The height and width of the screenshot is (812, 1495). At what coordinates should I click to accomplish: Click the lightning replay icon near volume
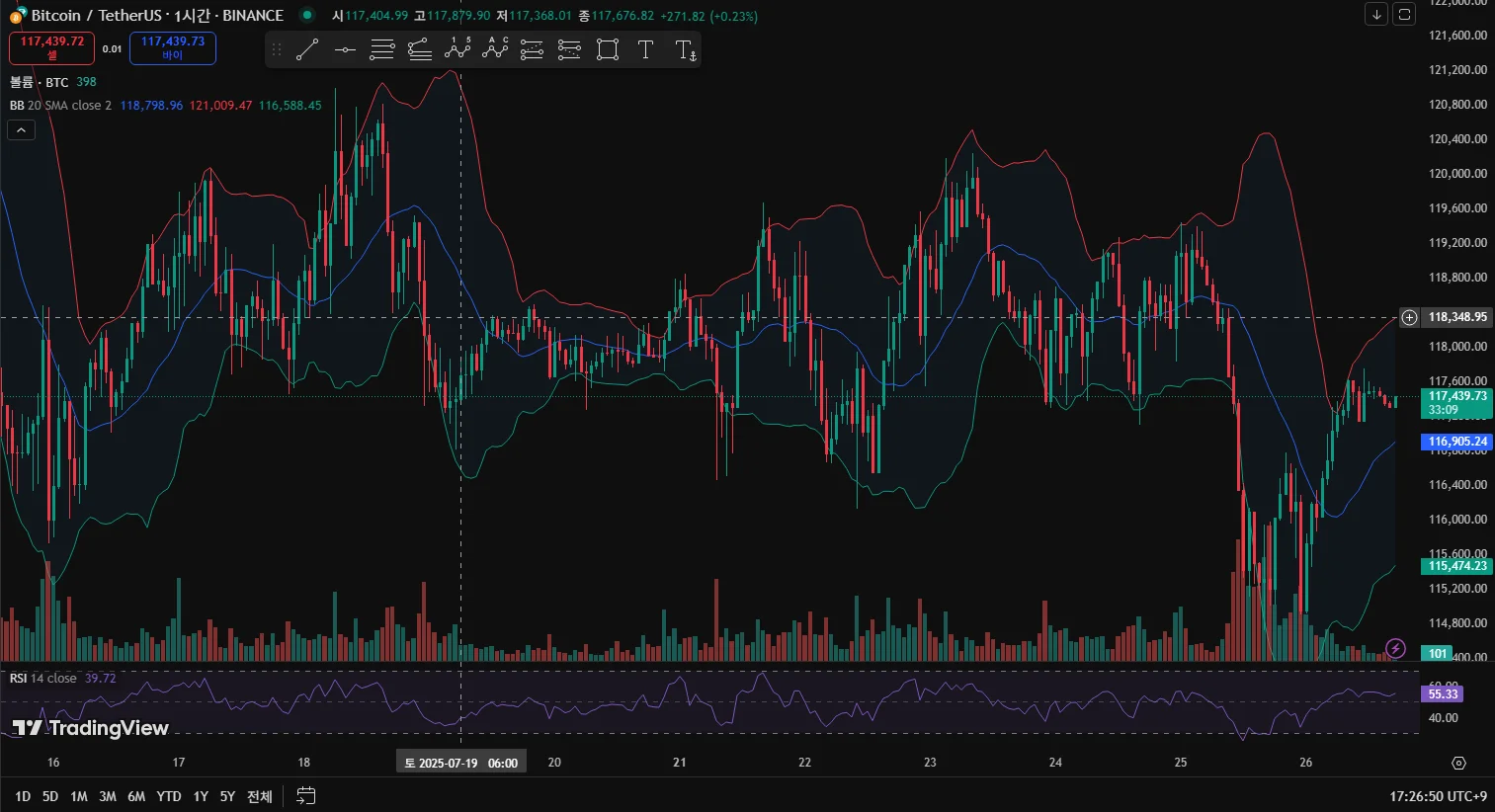click(x=1395, y=648)
